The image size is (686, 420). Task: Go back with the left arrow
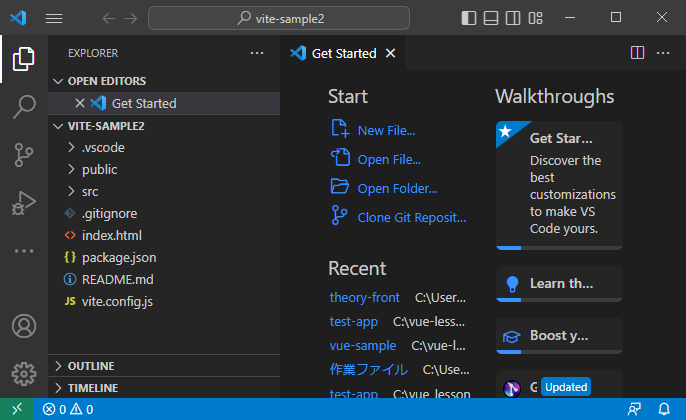click(108, 18)
